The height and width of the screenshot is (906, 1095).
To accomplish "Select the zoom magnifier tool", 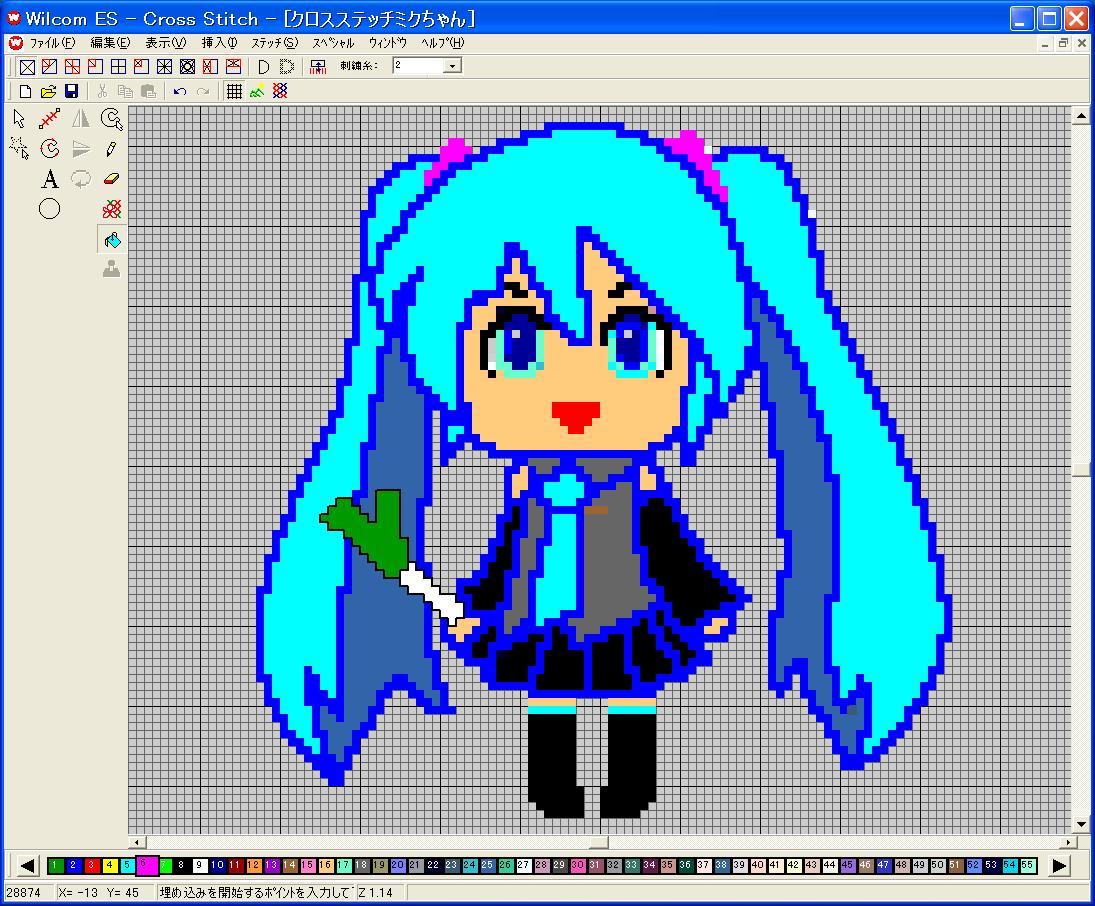I will pyautogui.click(x=112, y=119).
